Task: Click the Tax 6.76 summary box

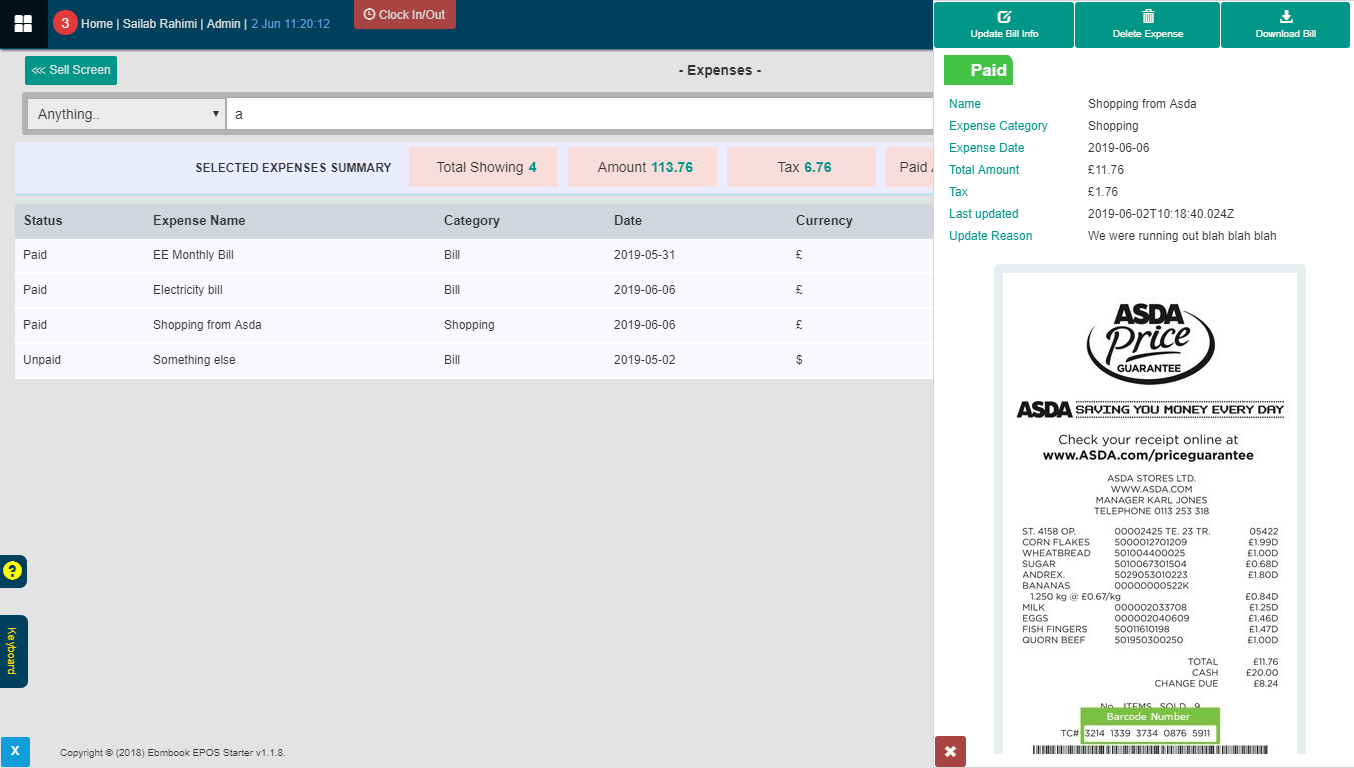Action: pyautogui.click(x=802, y=167)
